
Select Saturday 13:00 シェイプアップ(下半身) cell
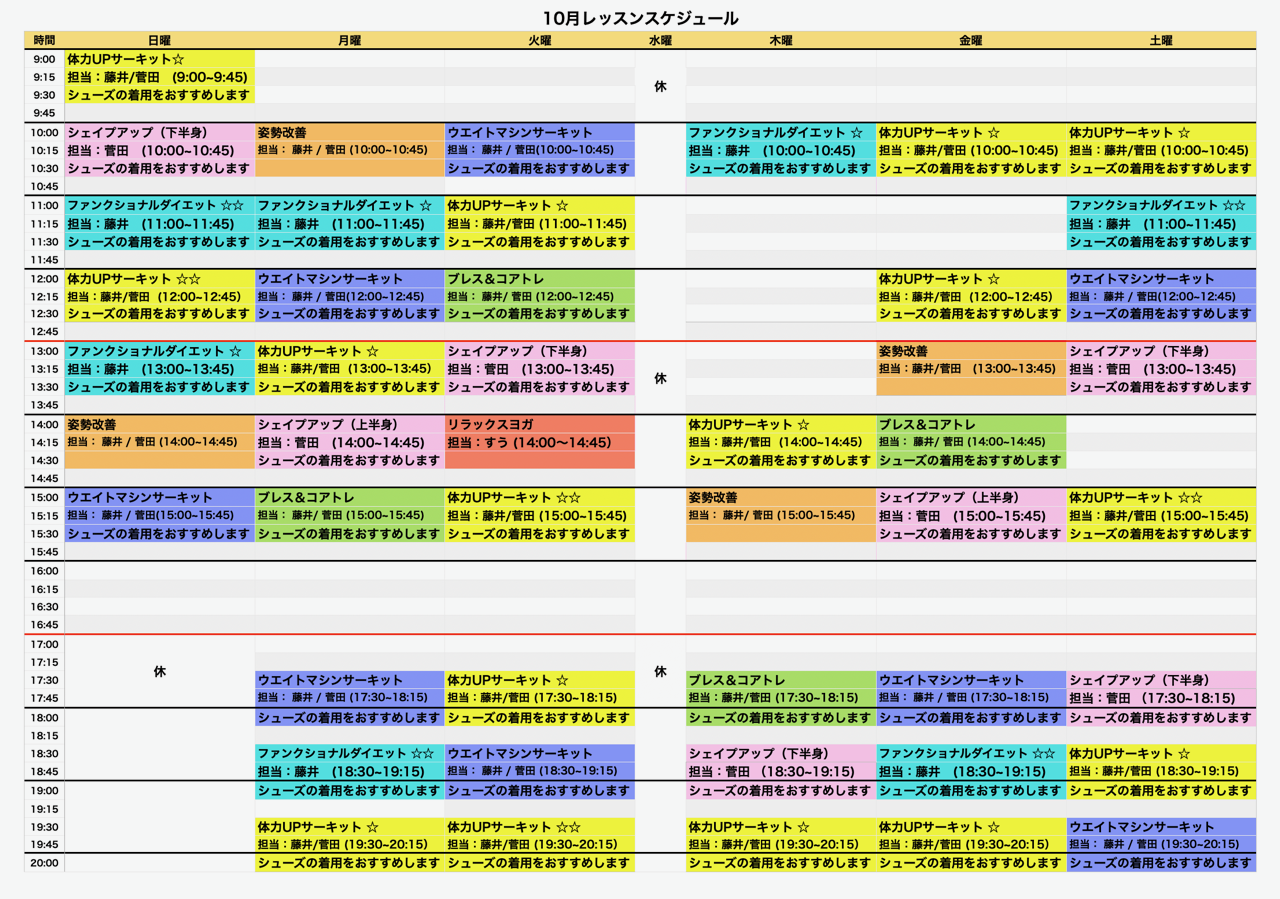point(1161,351)
